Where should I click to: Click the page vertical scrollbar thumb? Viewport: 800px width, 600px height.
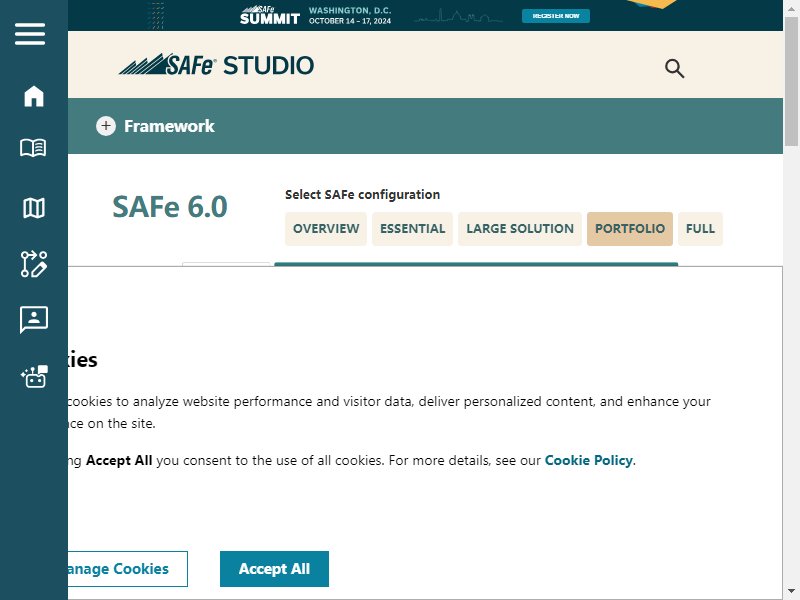point(791,82)
